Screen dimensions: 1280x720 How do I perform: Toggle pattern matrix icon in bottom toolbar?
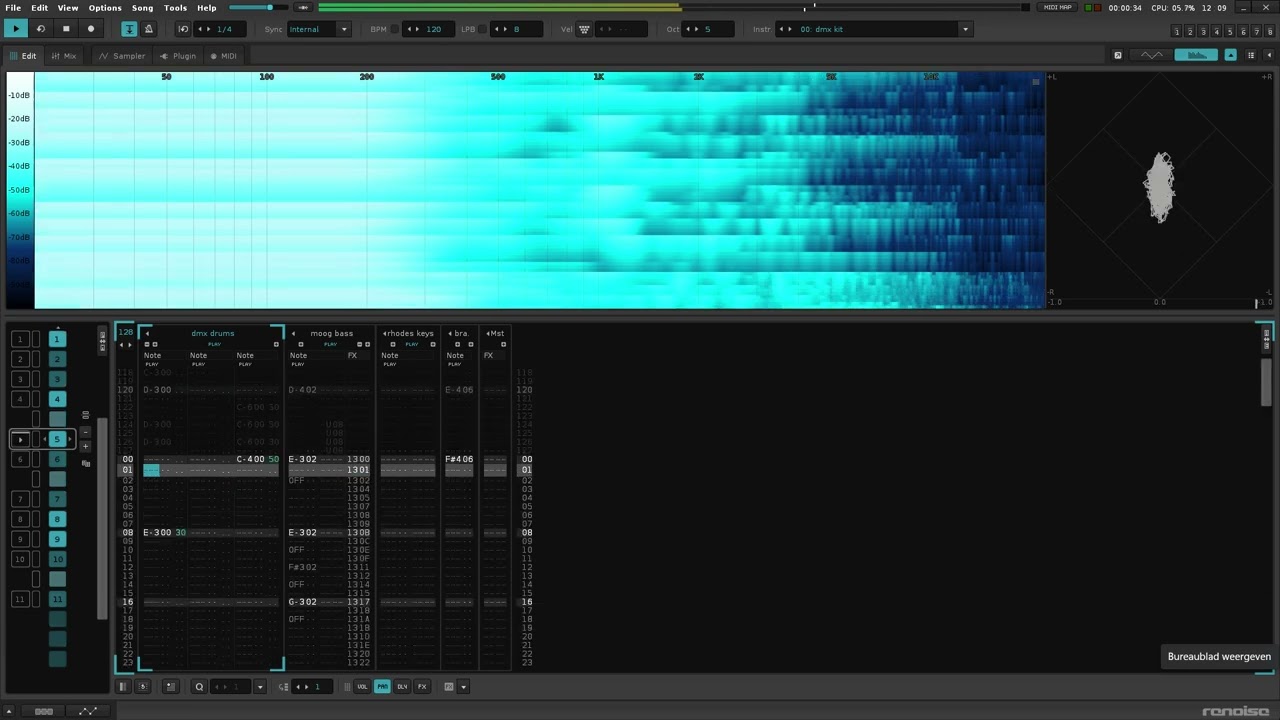123,687
